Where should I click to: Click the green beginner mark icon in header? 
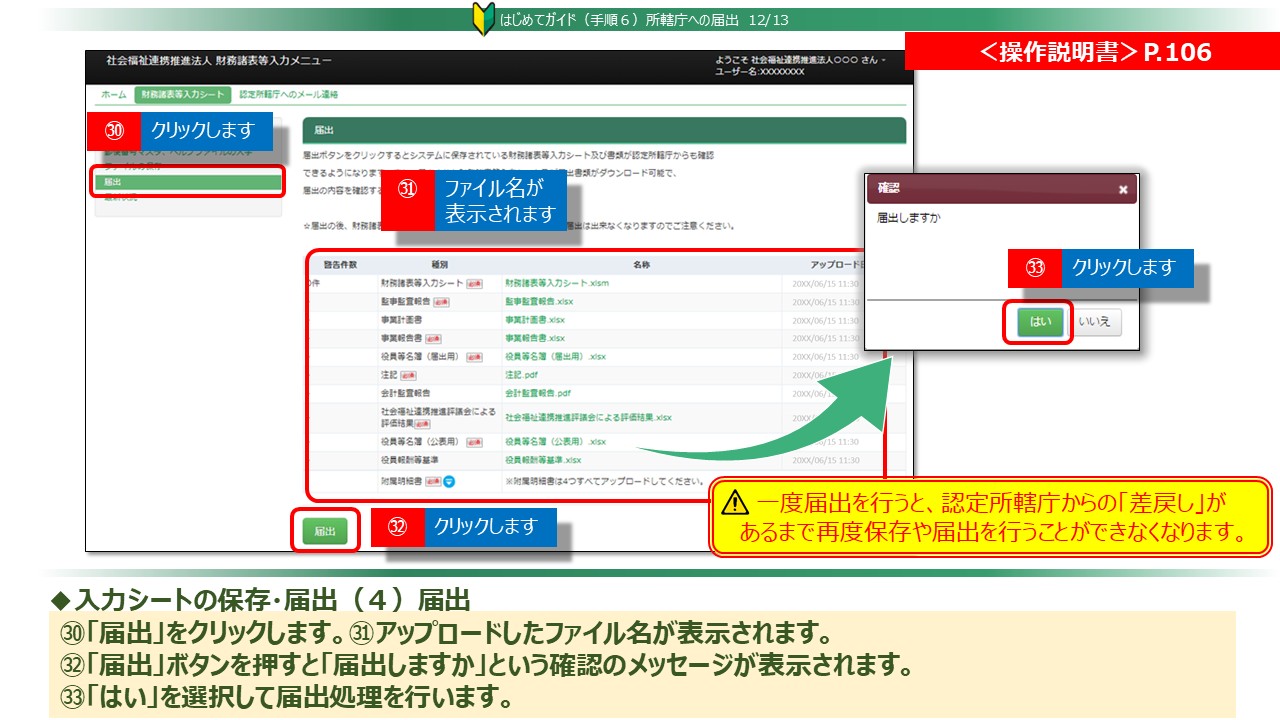tap(483, 20)
